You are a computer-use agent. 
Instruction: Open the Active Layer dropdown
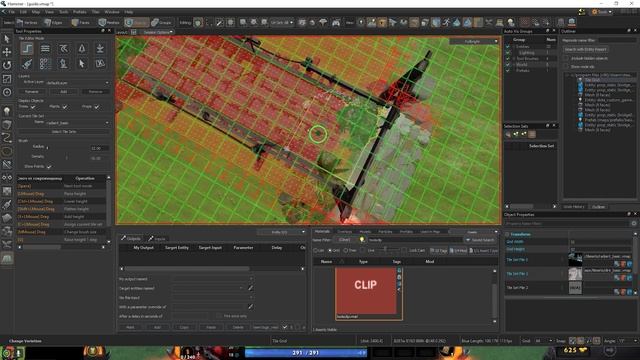pyautogui.click(x=78, y=83)
